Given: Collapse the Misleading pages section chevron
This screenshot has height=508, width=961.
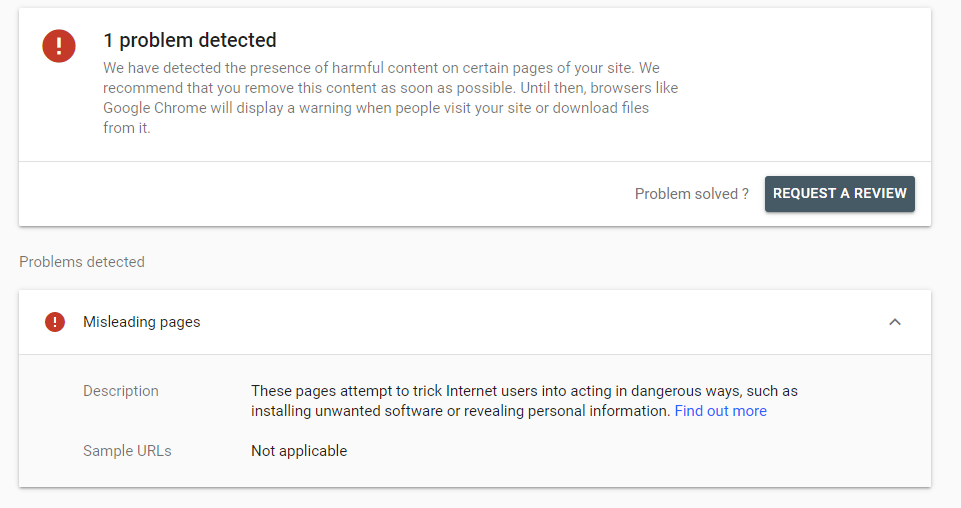Looking at the screenshot, I should click(x=895, y=322).
